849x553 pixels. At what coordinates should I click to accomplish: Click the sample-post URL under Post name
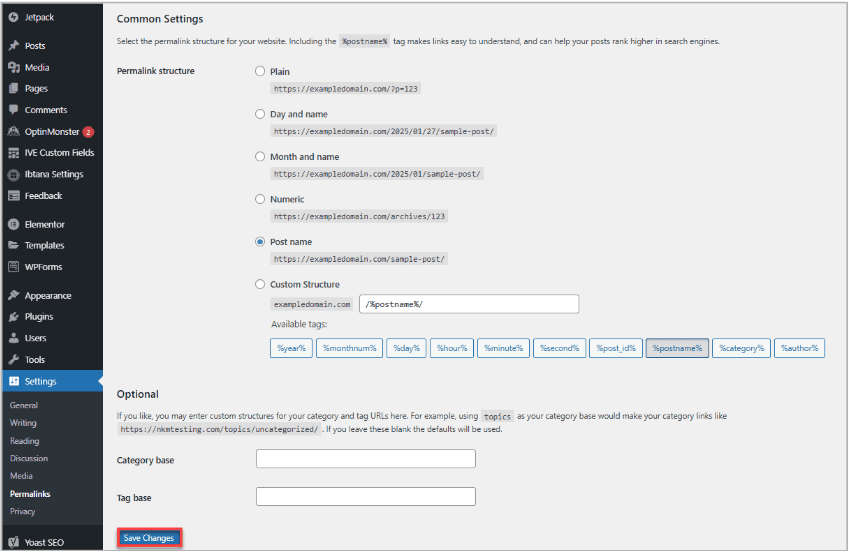[359, 259]
